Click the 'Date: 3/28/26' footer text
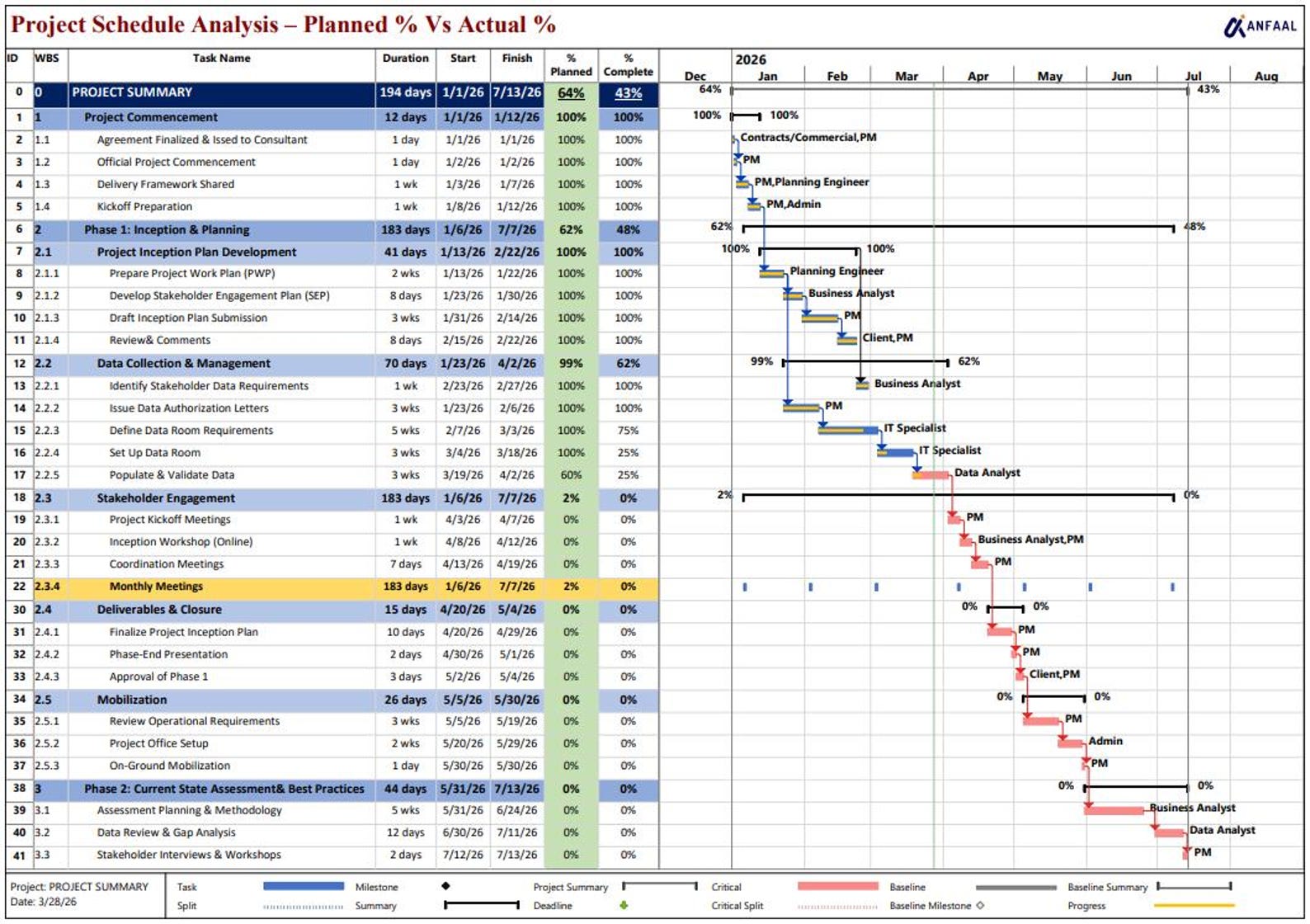The height and width of the screenshot is (924, 1310). 44,902
